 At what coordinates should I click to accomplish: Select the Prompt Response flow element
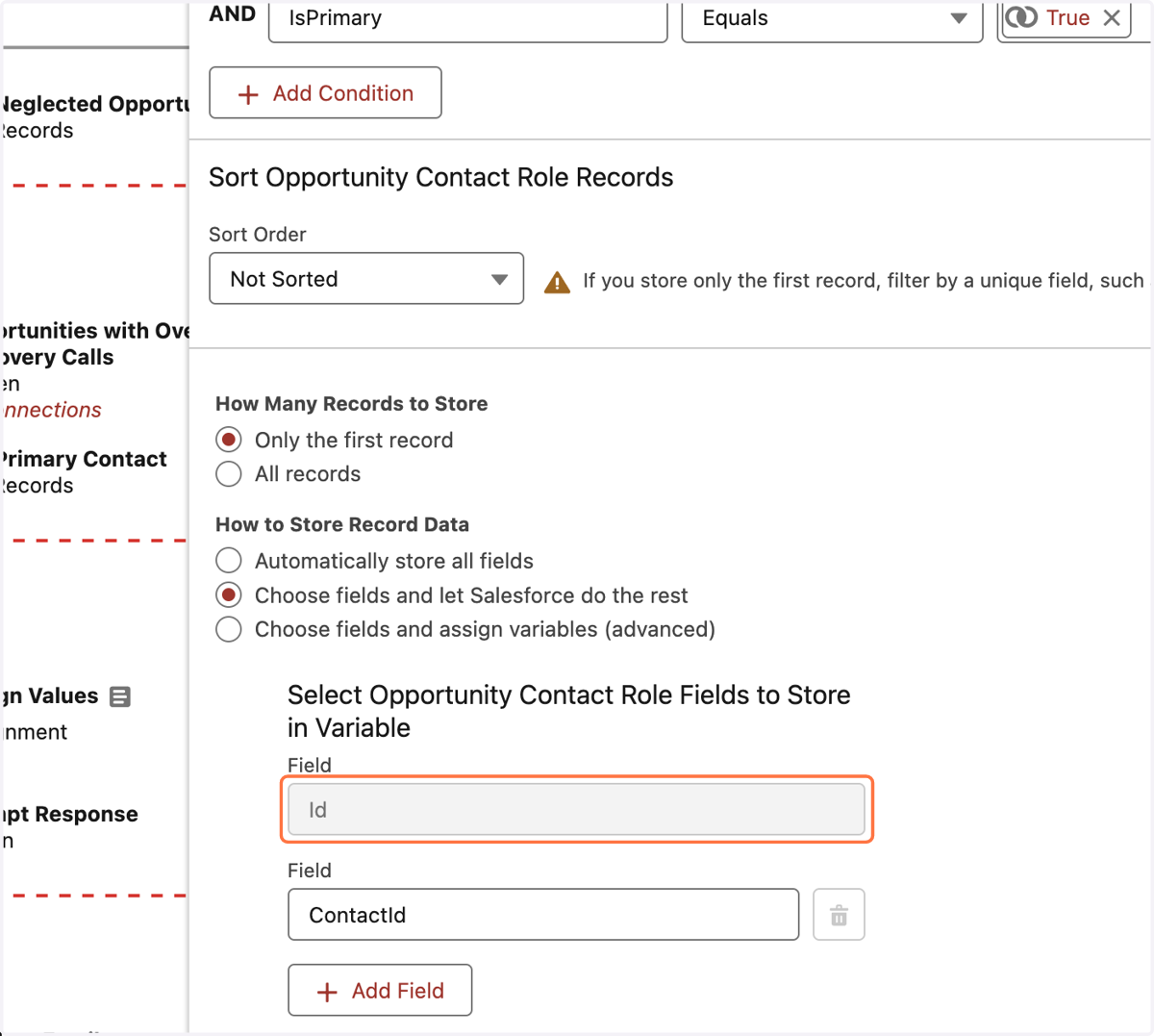click(69, 827)
